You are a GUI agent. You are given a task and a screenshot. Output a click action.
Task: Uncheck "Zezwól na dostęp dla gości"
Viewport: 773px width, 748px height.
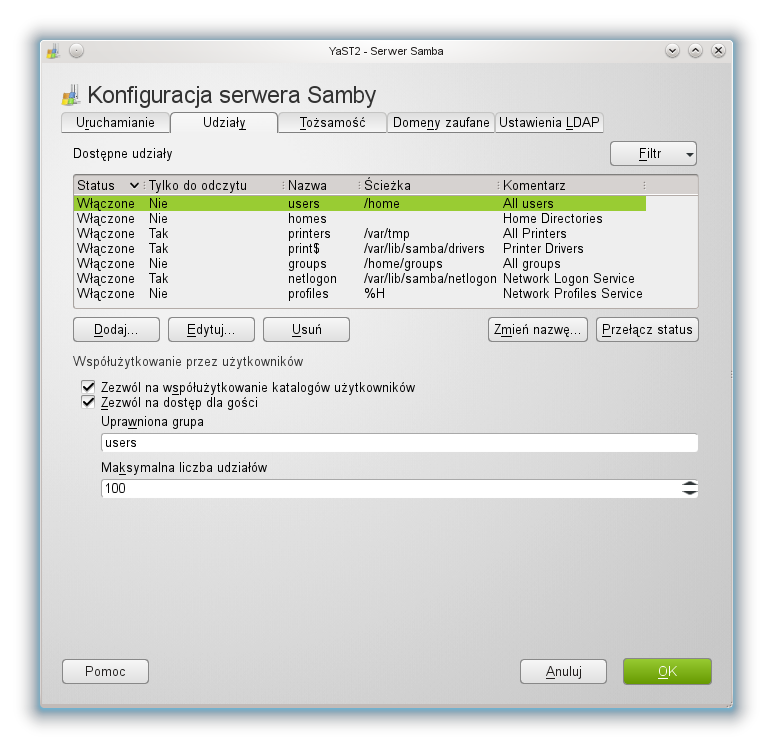[88, 402]
